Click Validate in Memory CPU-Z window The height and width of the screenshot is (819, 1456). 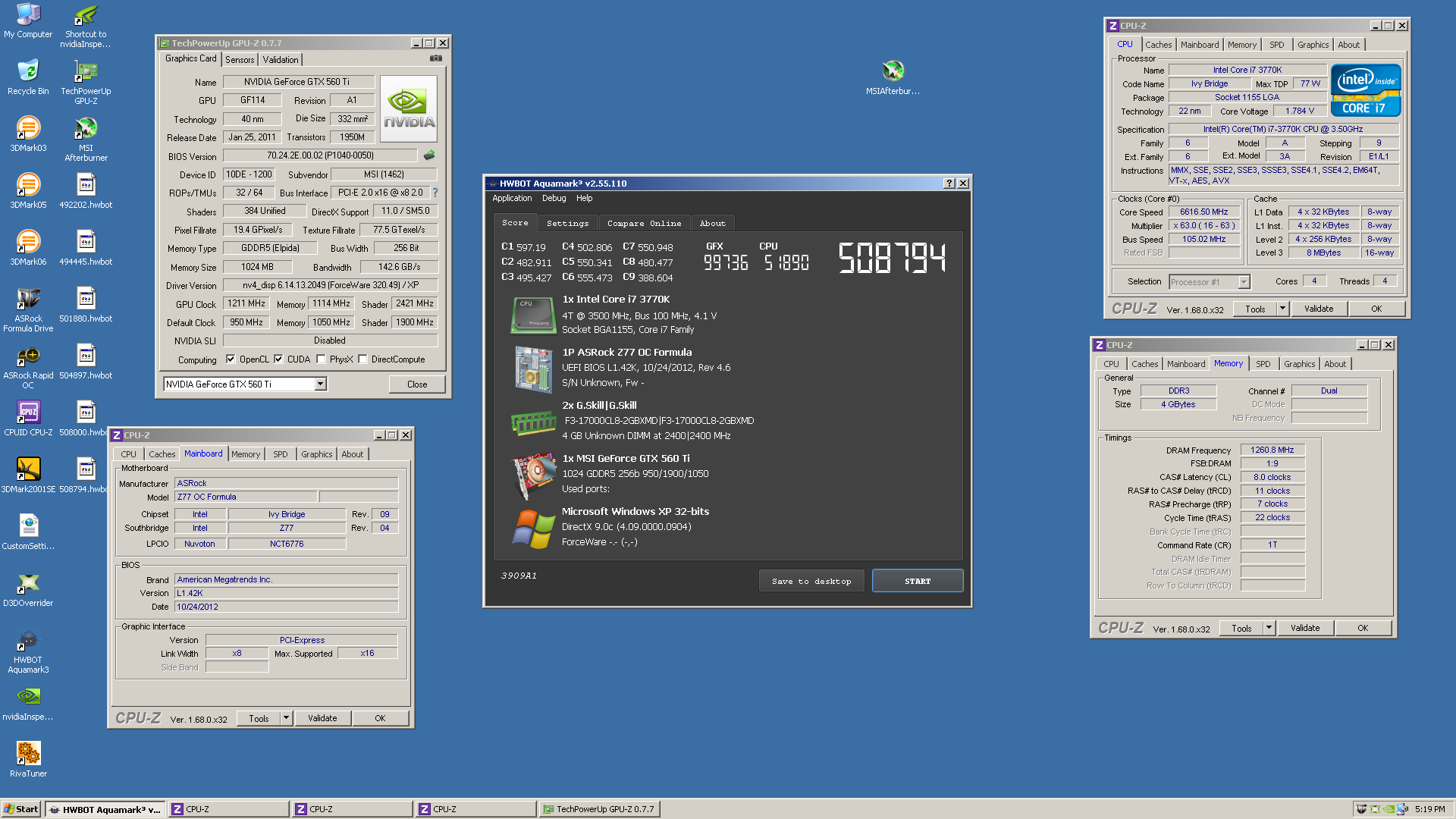(1305, 628)
